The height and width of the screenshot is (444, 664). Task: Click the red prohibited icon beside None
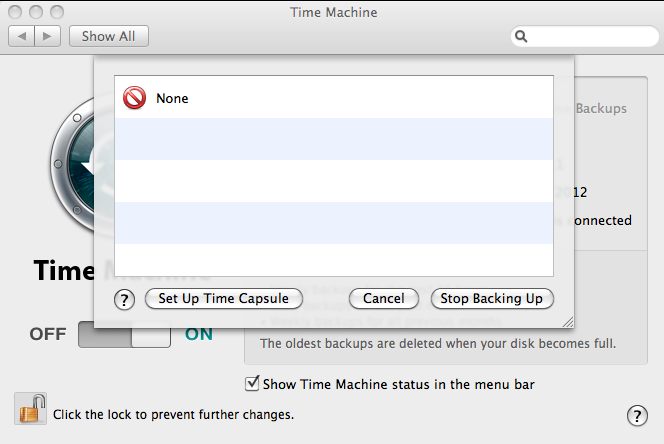pos(134,98)
